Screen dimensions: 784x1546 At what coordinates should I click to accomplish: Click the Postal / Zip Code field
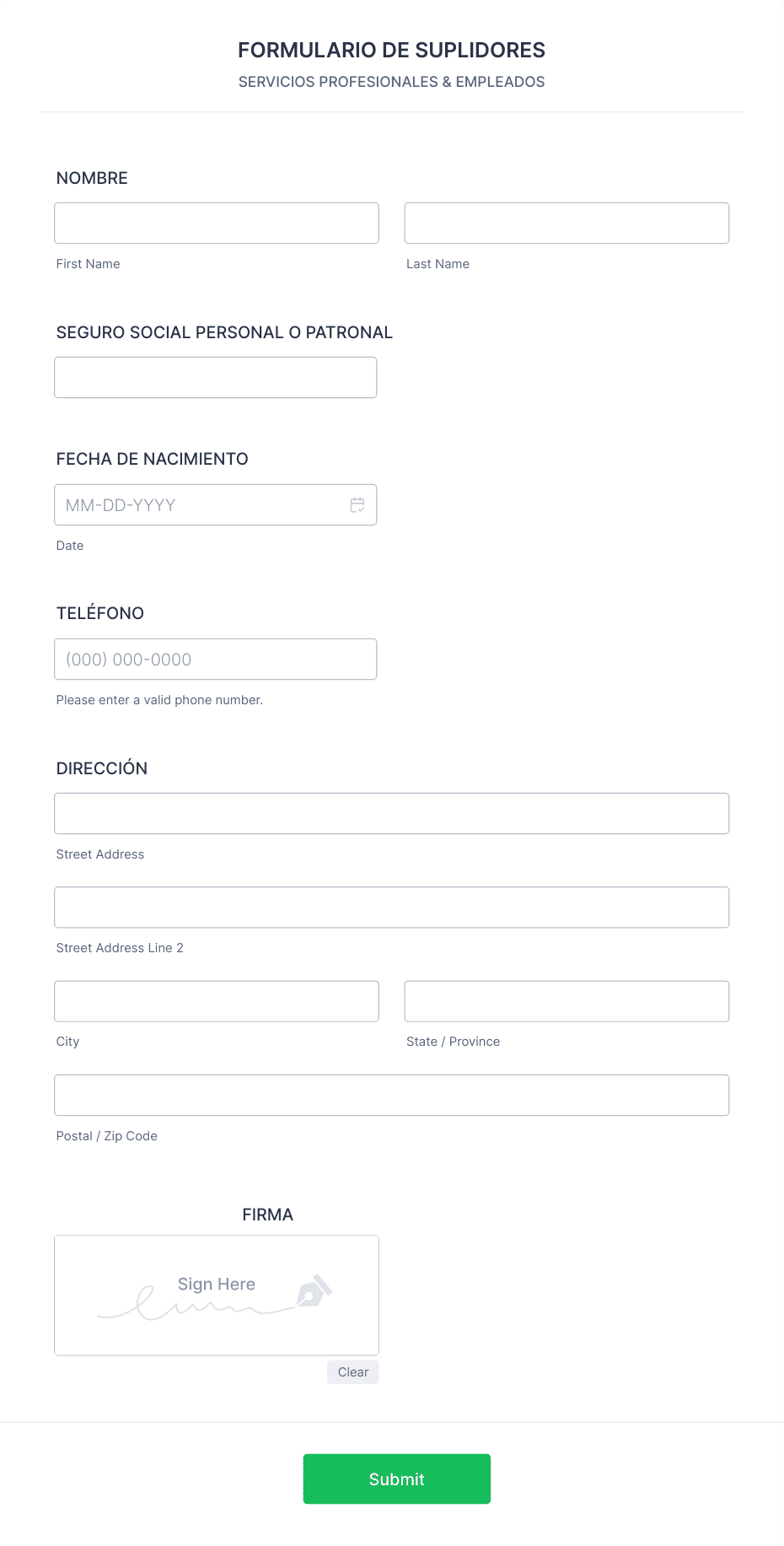click(392, 1096)
